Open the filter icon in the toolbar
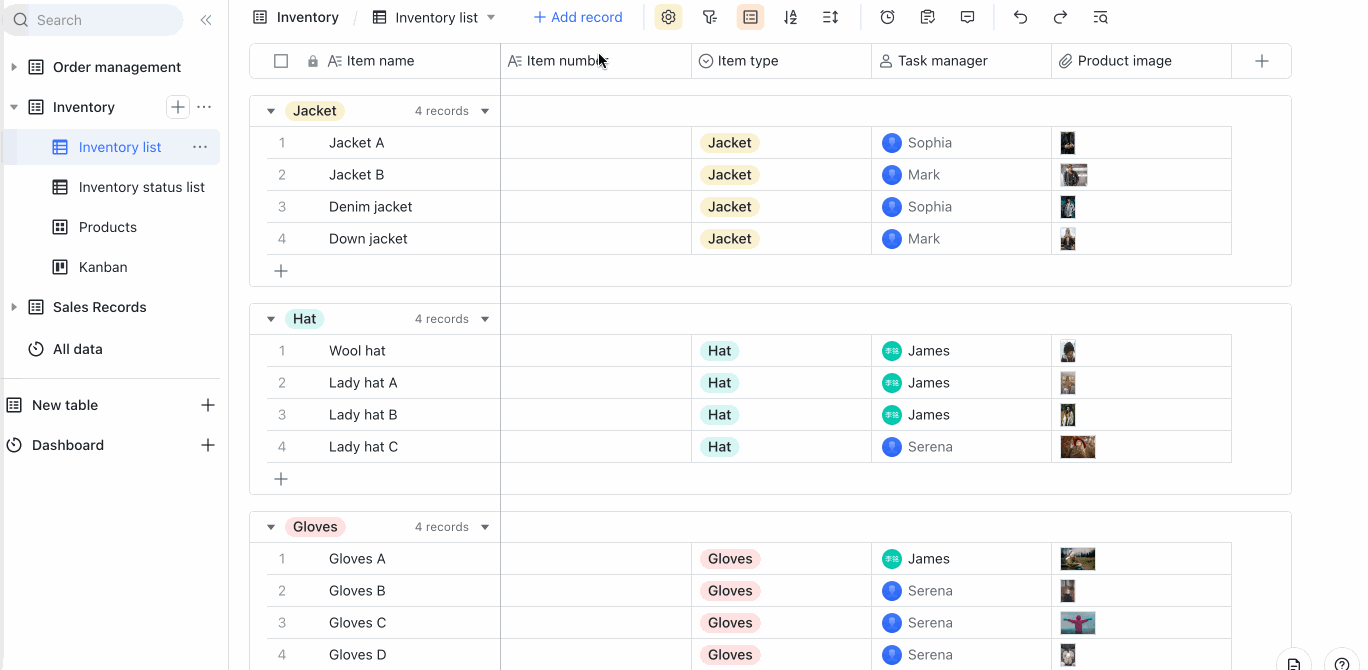 tap(710, 17)
